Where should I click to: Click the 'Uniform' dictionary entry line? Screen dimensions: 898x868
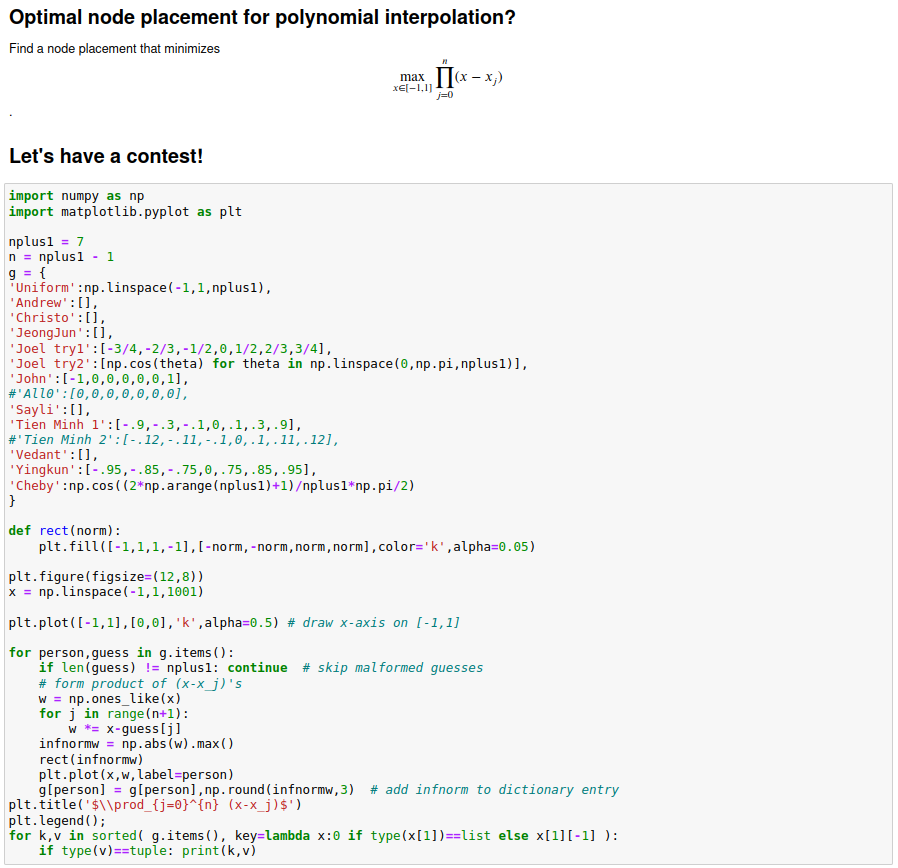tap(140, 288)
